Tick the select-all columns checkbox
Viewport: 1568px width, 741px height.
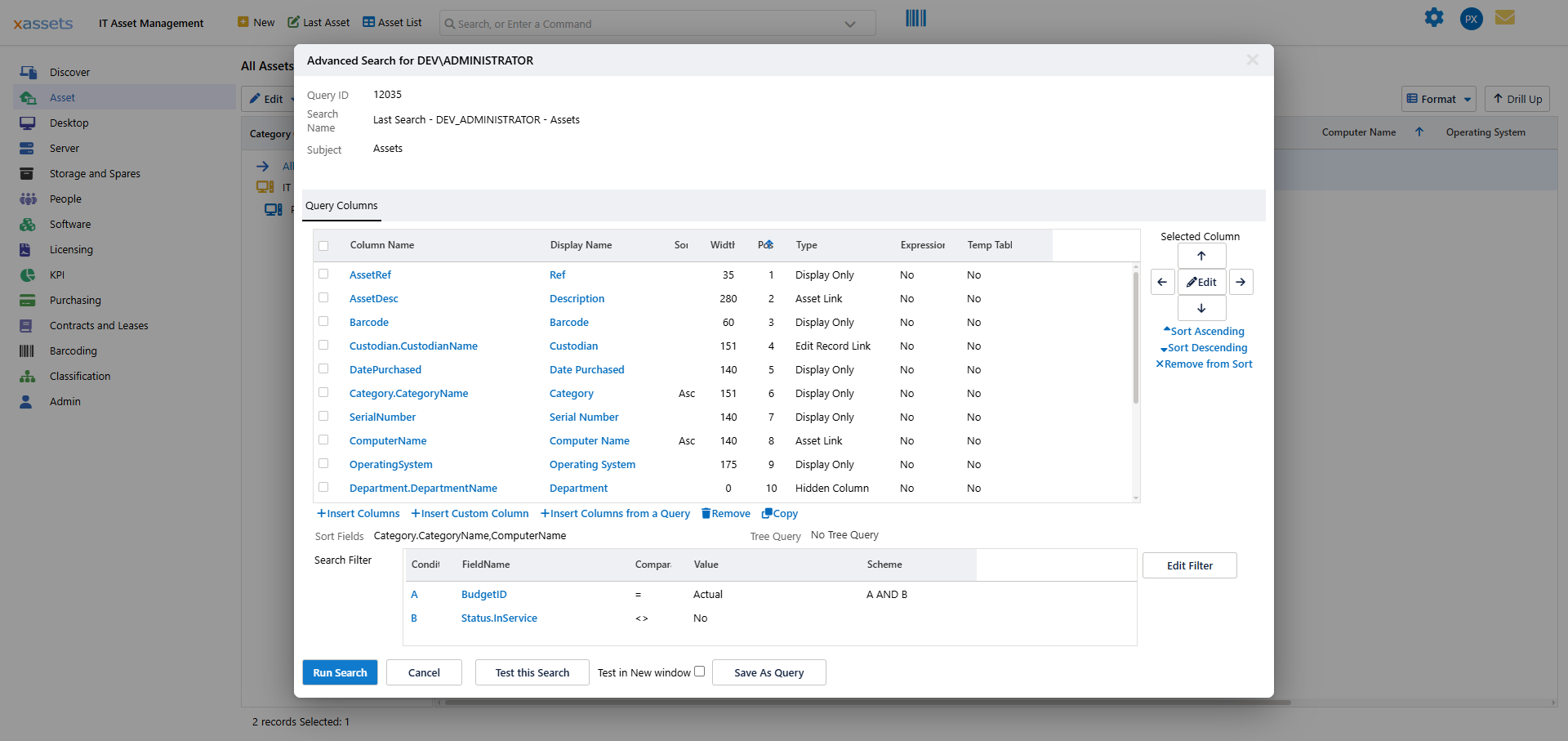(323, 246)
